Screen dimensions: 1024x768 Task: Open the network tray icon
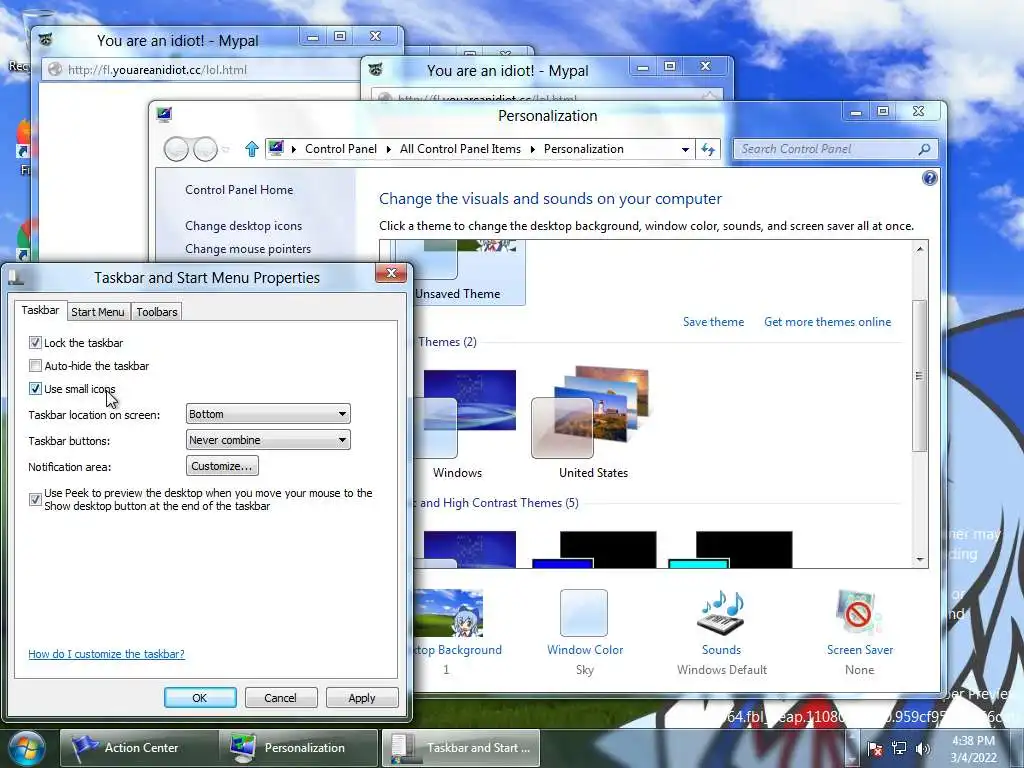coord(899,748)
